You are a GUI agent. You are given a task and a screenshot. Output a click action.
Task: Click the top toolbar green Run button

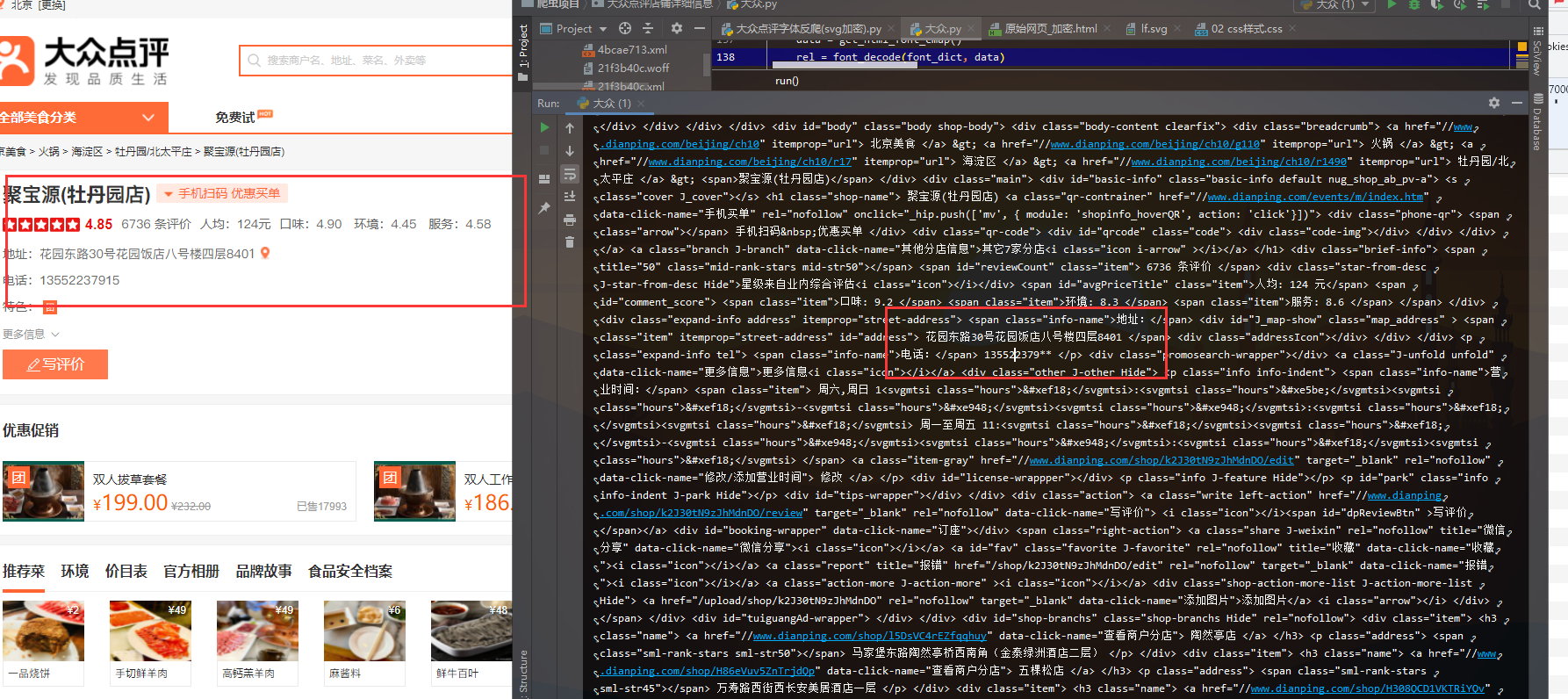(x=1392, y=4)
